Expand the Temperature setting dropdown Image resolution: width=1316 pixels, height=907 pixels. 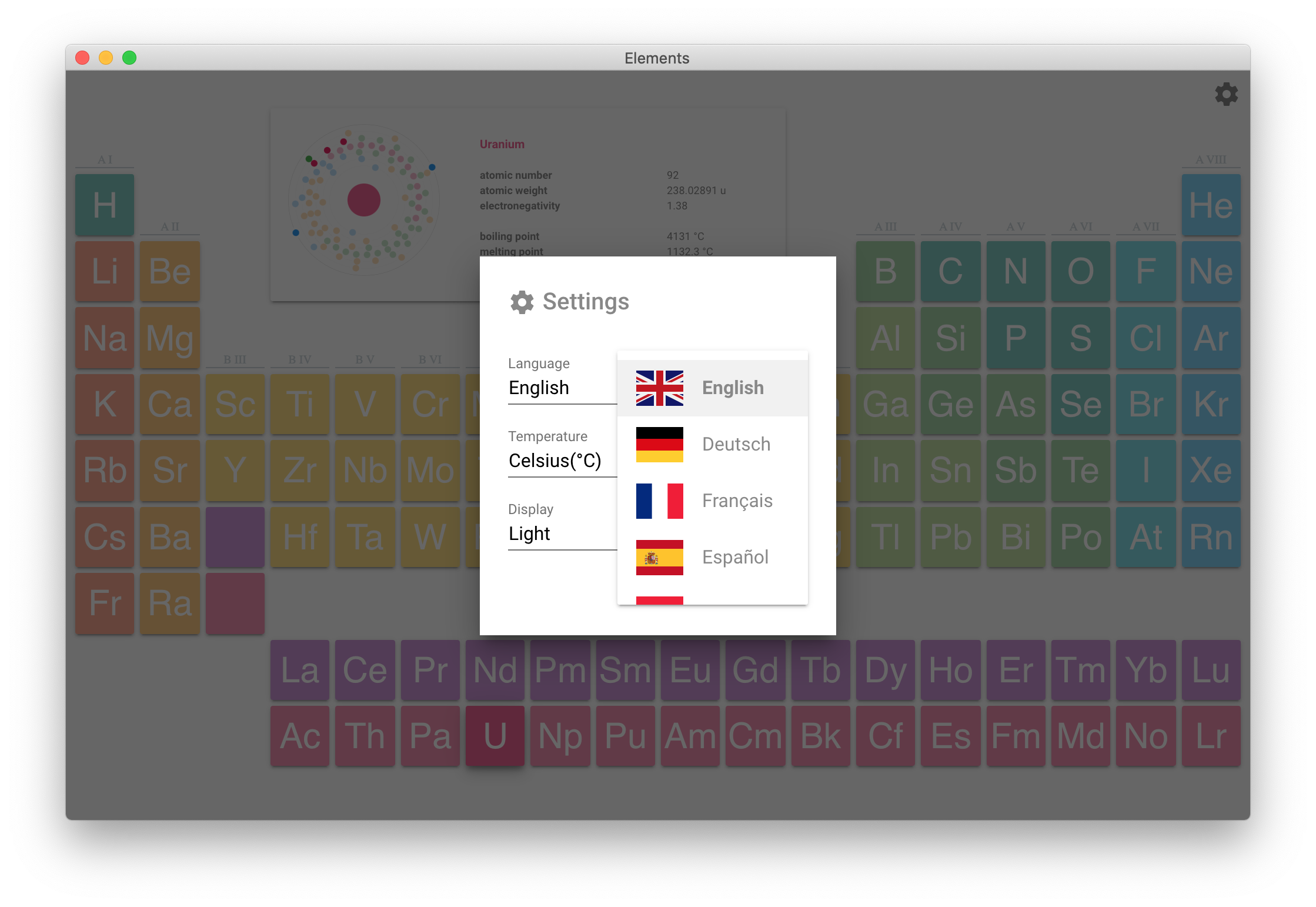pos(555,460)
